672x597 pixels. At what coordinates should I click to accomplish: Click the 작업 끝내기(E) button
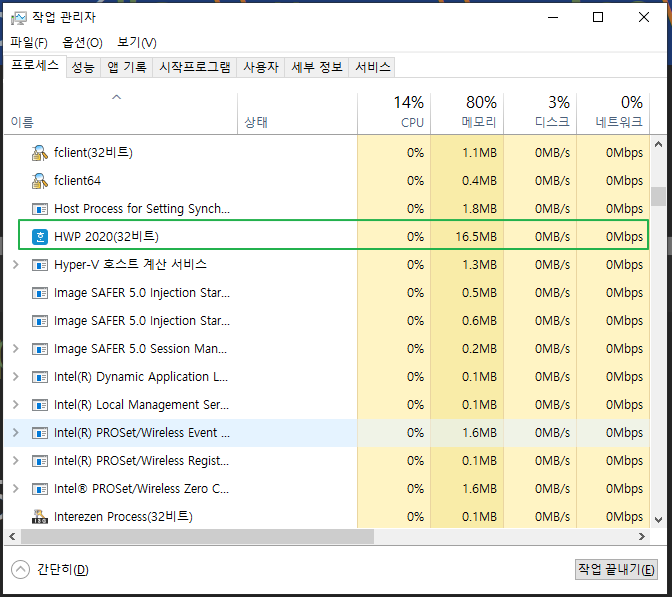pyautogui.click(x=616, y=570)
